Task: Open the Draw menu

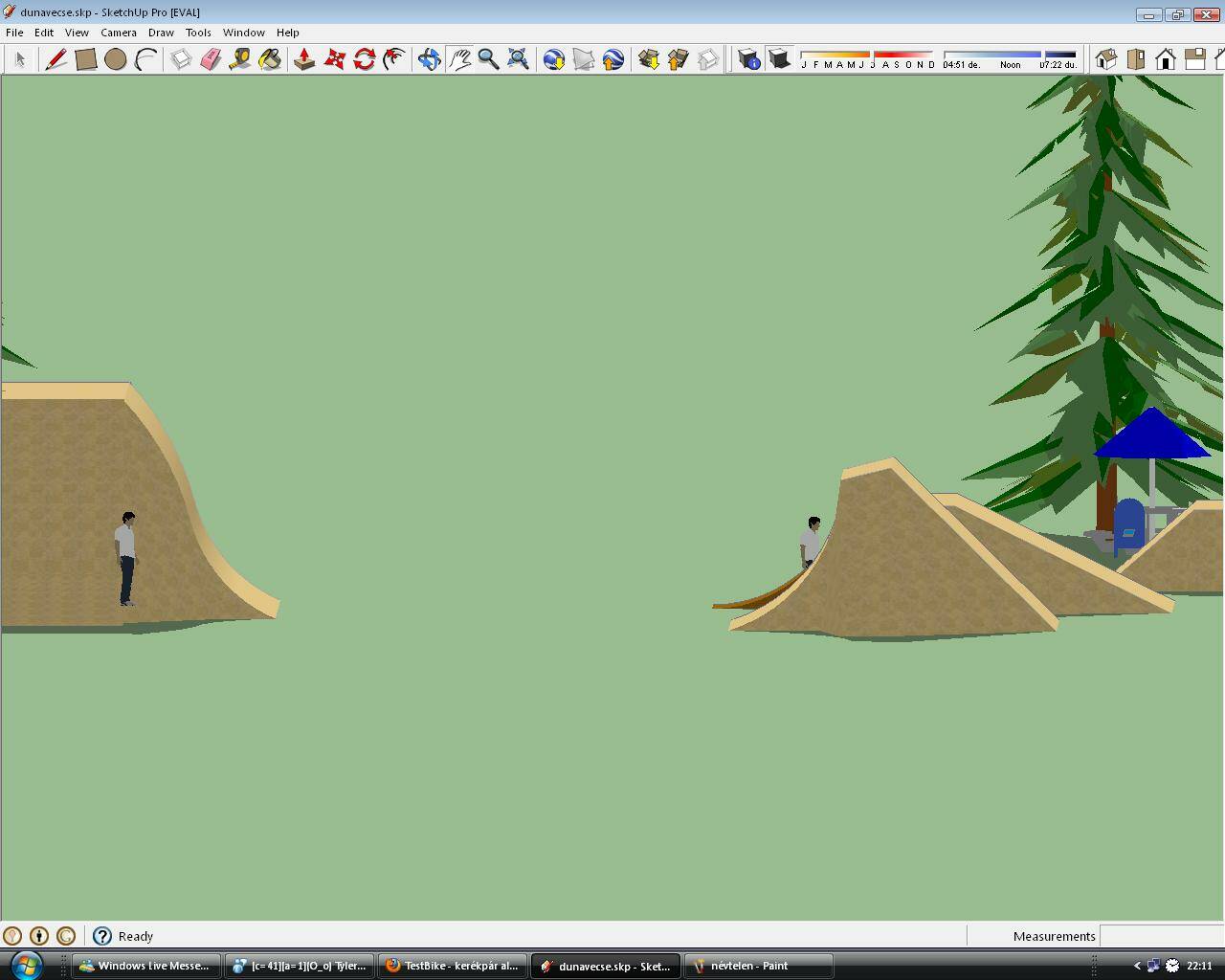Action: click(x=161, y=33)
